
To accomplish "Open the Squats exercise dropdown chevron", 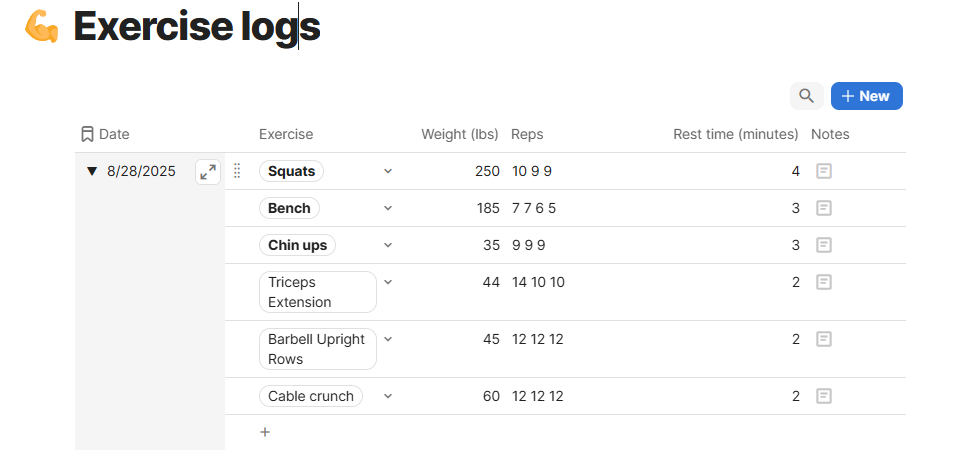I will point(388,171).
